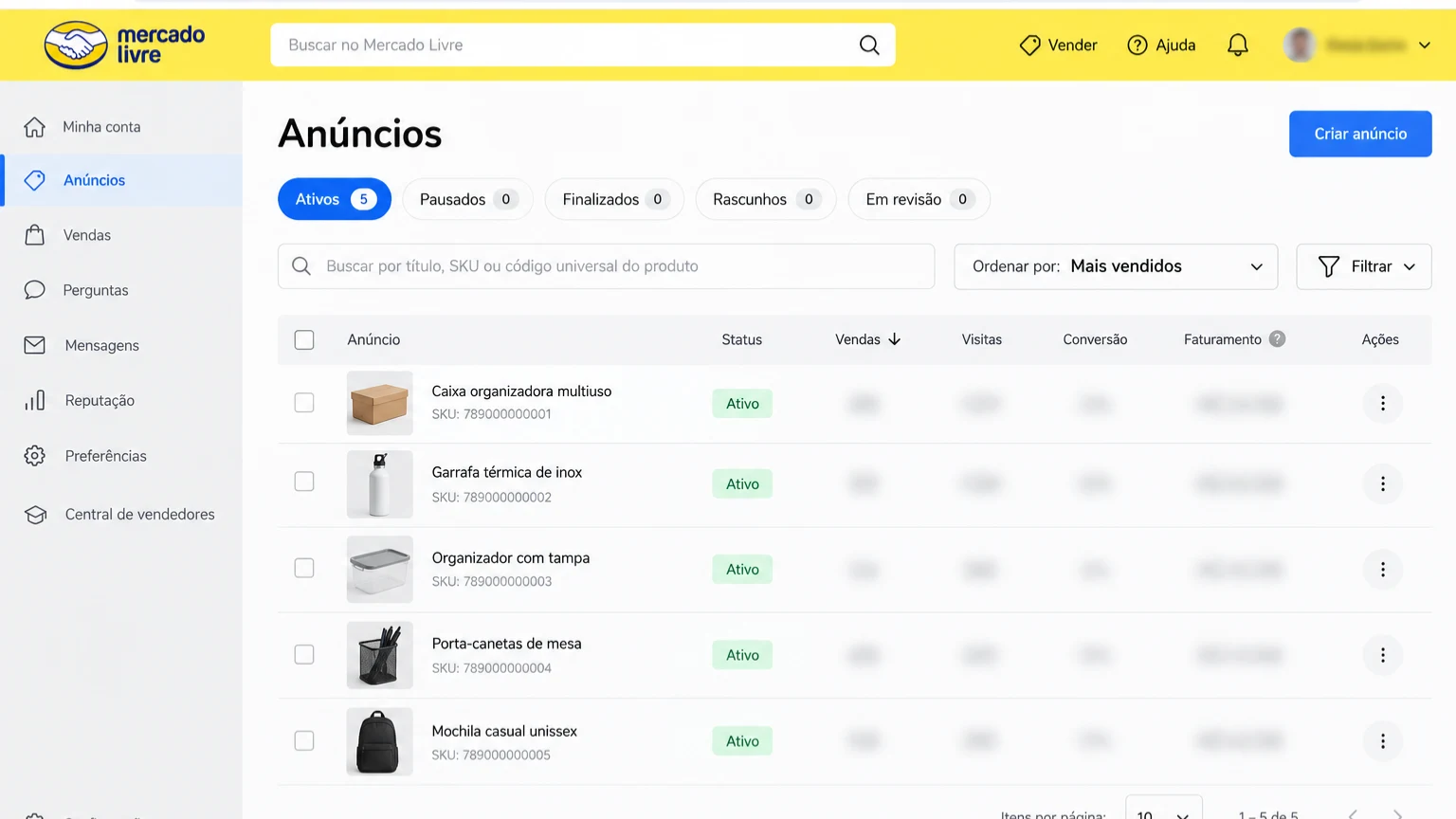Click the Conversão column header
The image size is (1456, 819).
1095,339
